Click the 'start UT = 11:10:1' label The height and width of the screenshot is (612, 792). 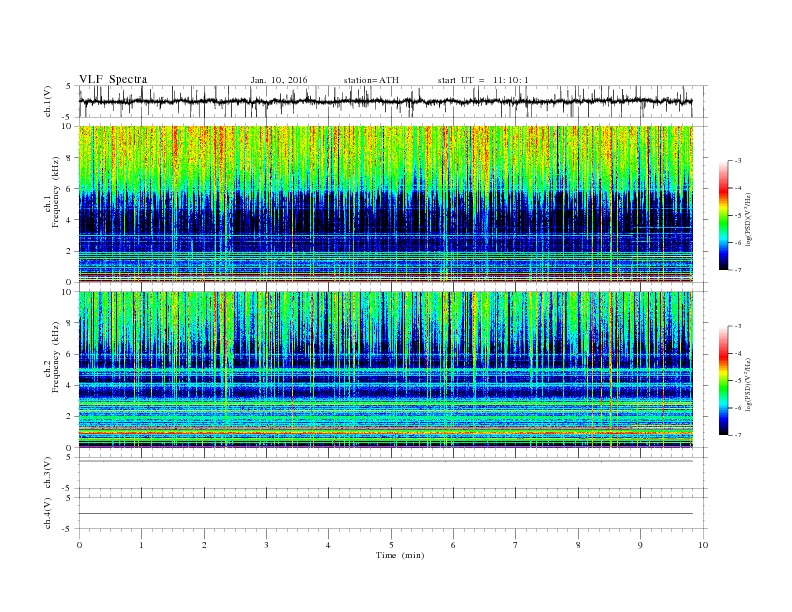[x=483, y=80]
